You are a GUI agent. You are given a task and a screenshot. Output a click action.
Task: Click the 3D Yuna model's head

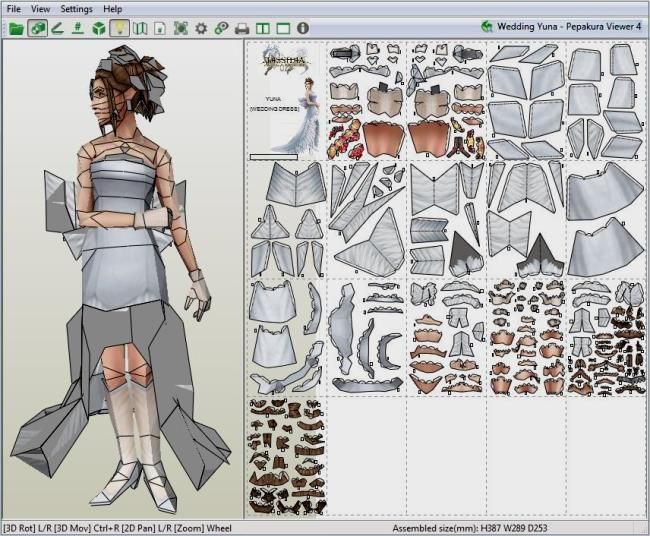point(126,89)
